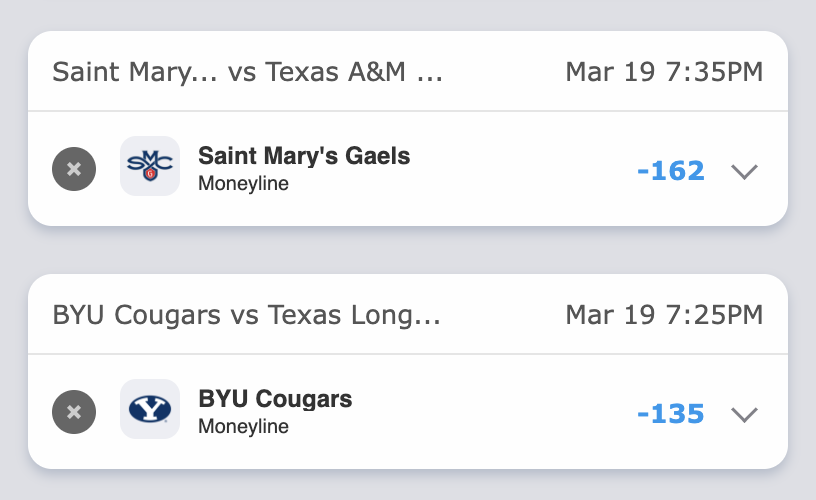Click the Mar 19 7:25PM game time
Screen dimensions: 816x500
click(664, 316)
